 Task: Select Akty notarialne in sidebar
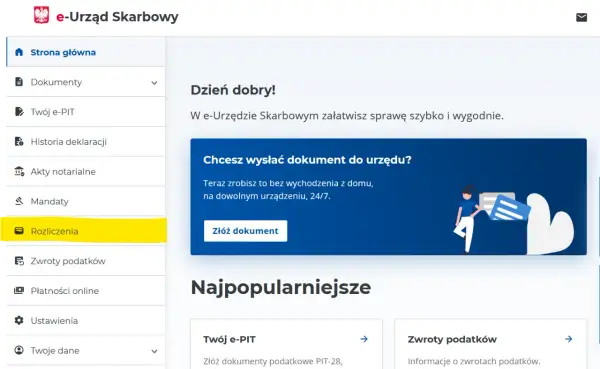(86, 171)
